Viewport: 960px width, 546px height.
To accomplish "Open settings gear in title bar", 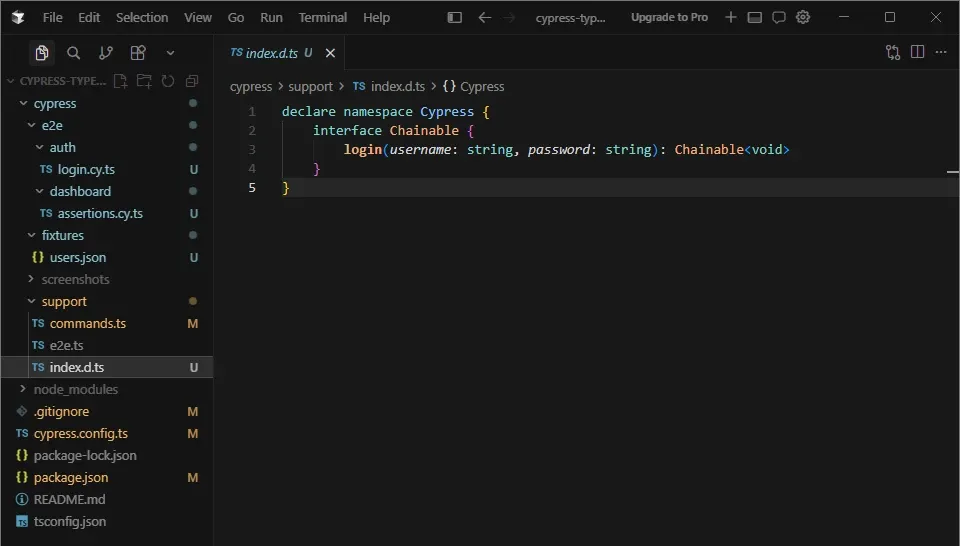I will click(x=803, y=17).
